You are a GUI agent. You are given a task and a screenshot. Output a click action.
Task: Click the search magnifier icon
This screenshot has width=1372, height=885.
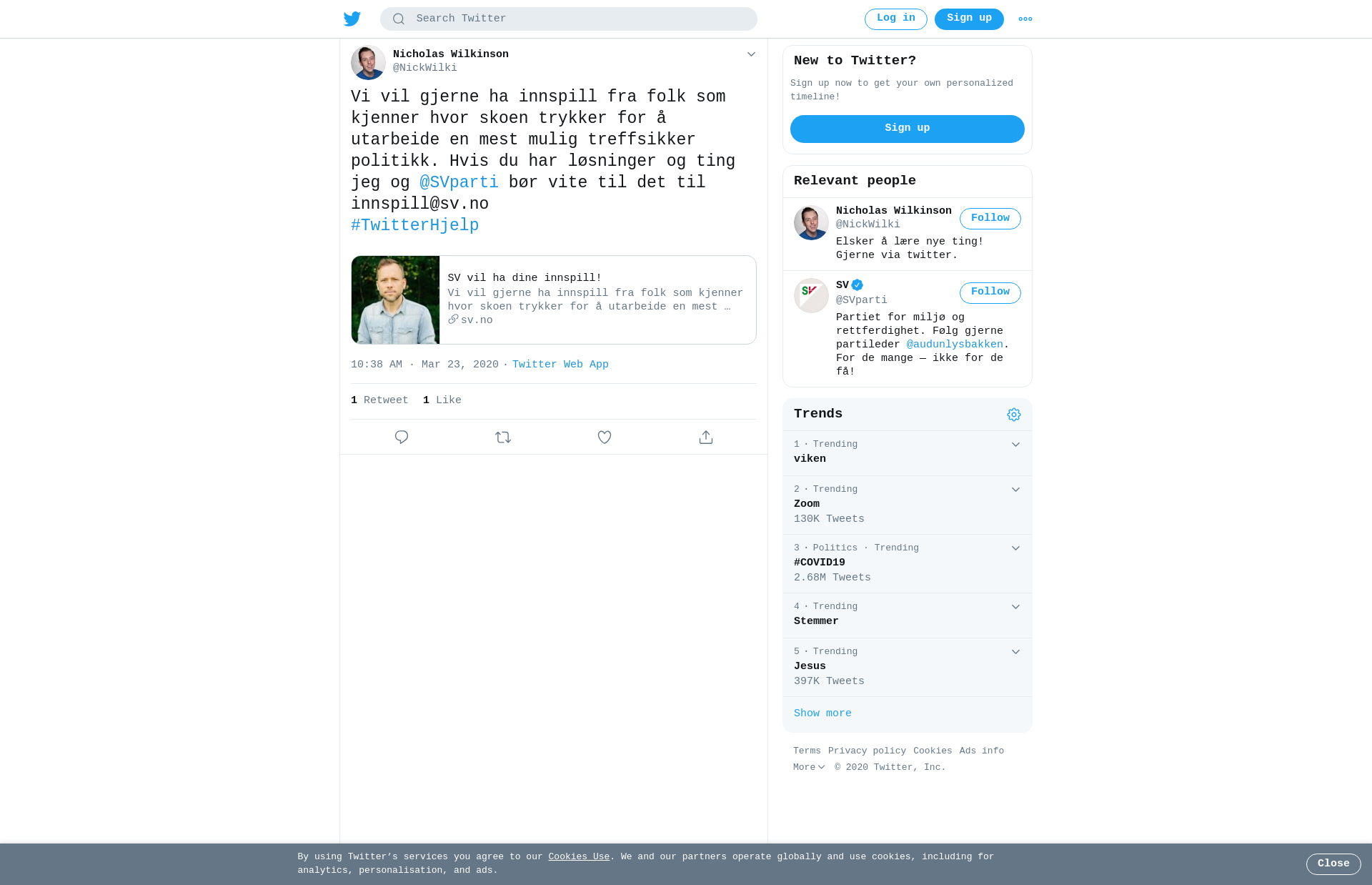click(x=399, y=19)
